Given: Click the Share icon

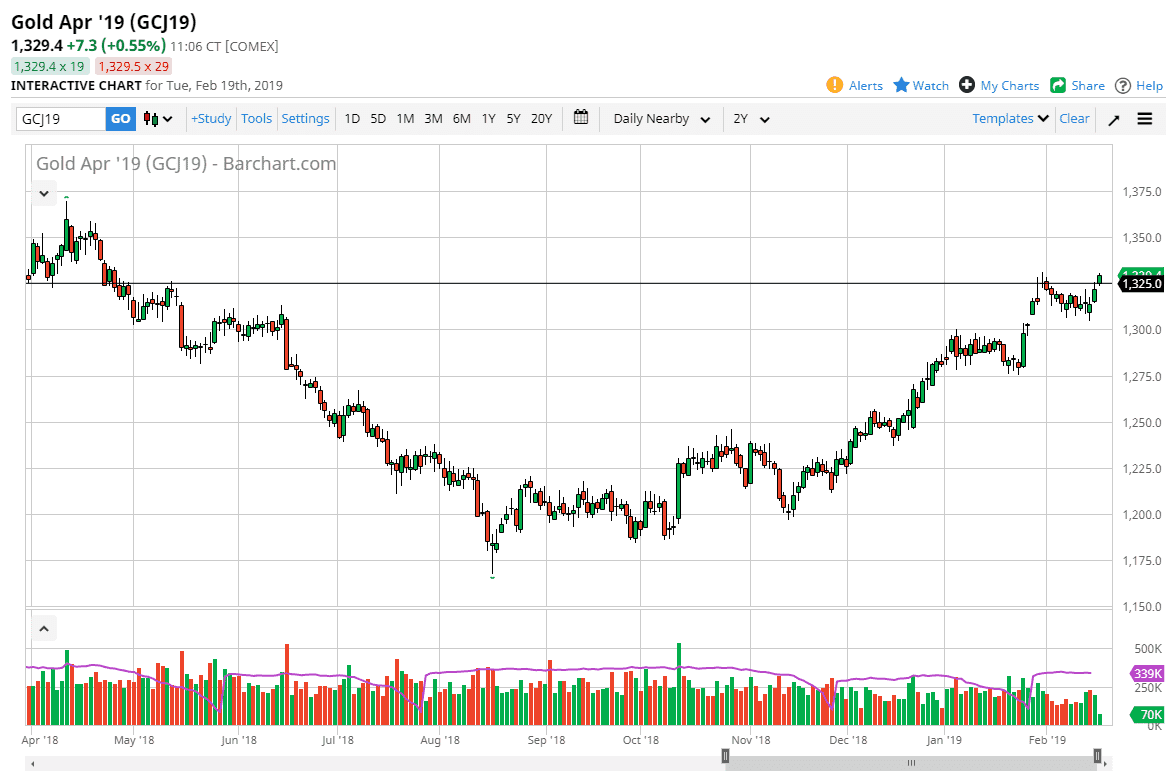Looking at the screenshot, I should pyautogui.click(x=1058, y=85).
